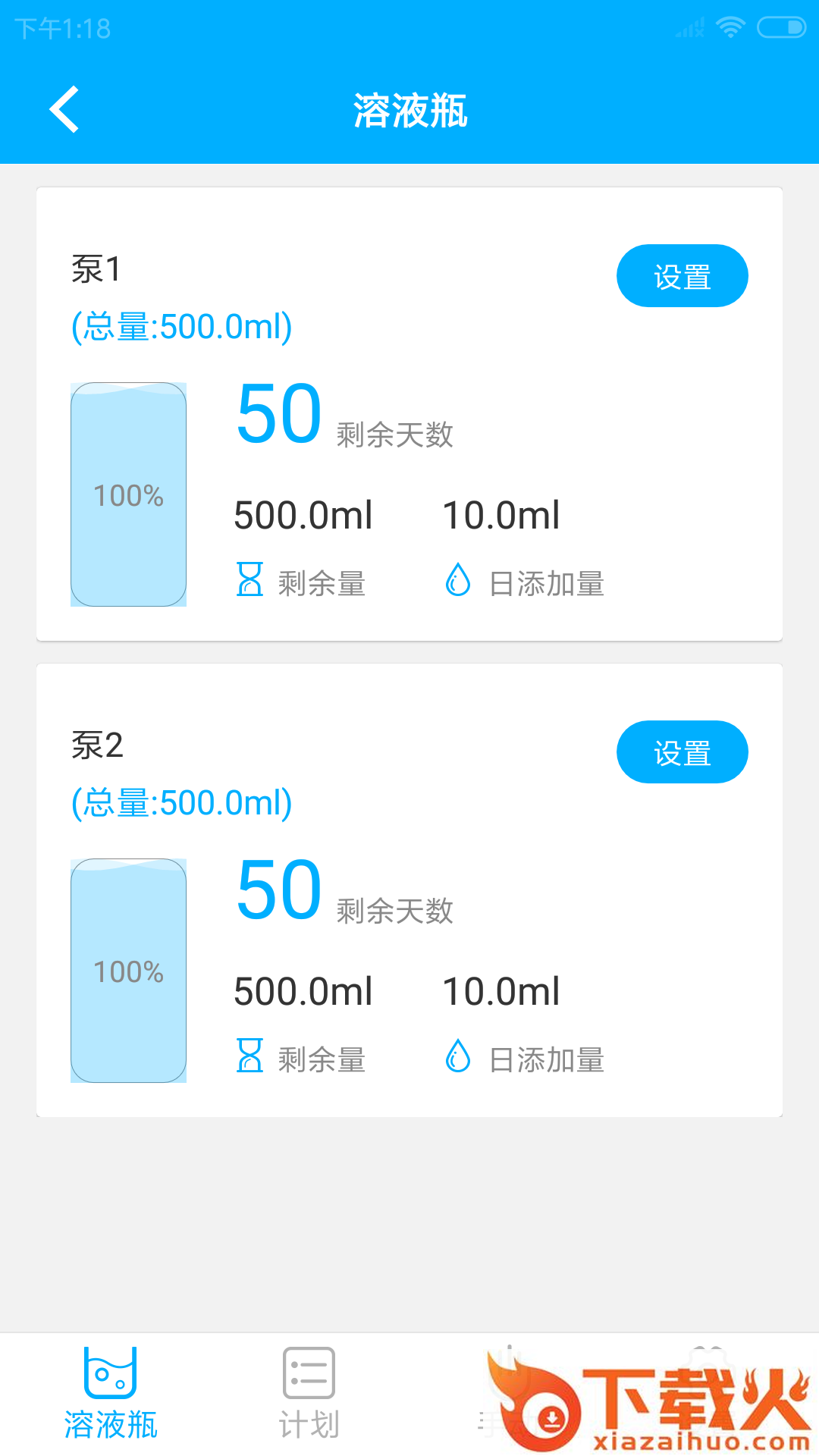
Task: Tap Pump 1 total volume text (总量:500.0ml)
Action: pyautogui.click(x=182, y=327)
